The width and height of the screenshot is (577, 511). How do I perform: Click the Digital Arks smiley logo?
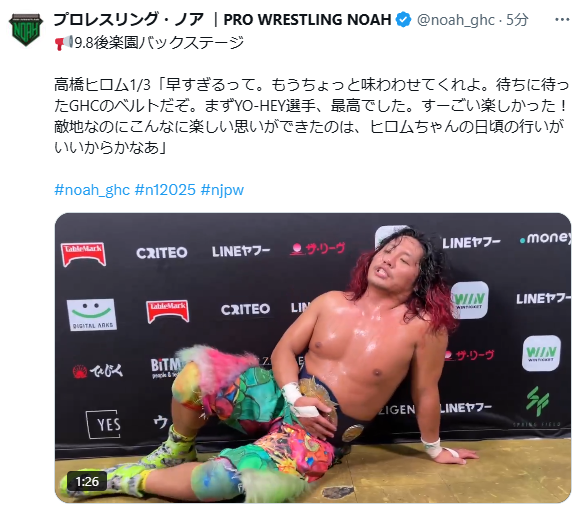point(92,314)
